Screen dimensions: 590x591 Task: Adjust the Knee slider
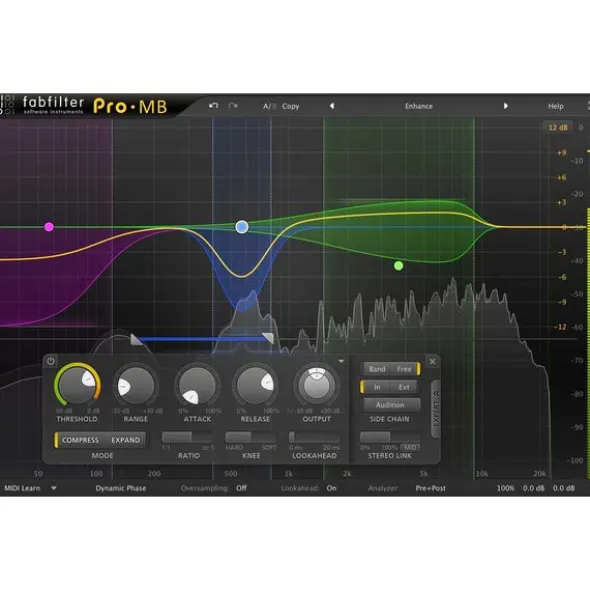(251, 437)
